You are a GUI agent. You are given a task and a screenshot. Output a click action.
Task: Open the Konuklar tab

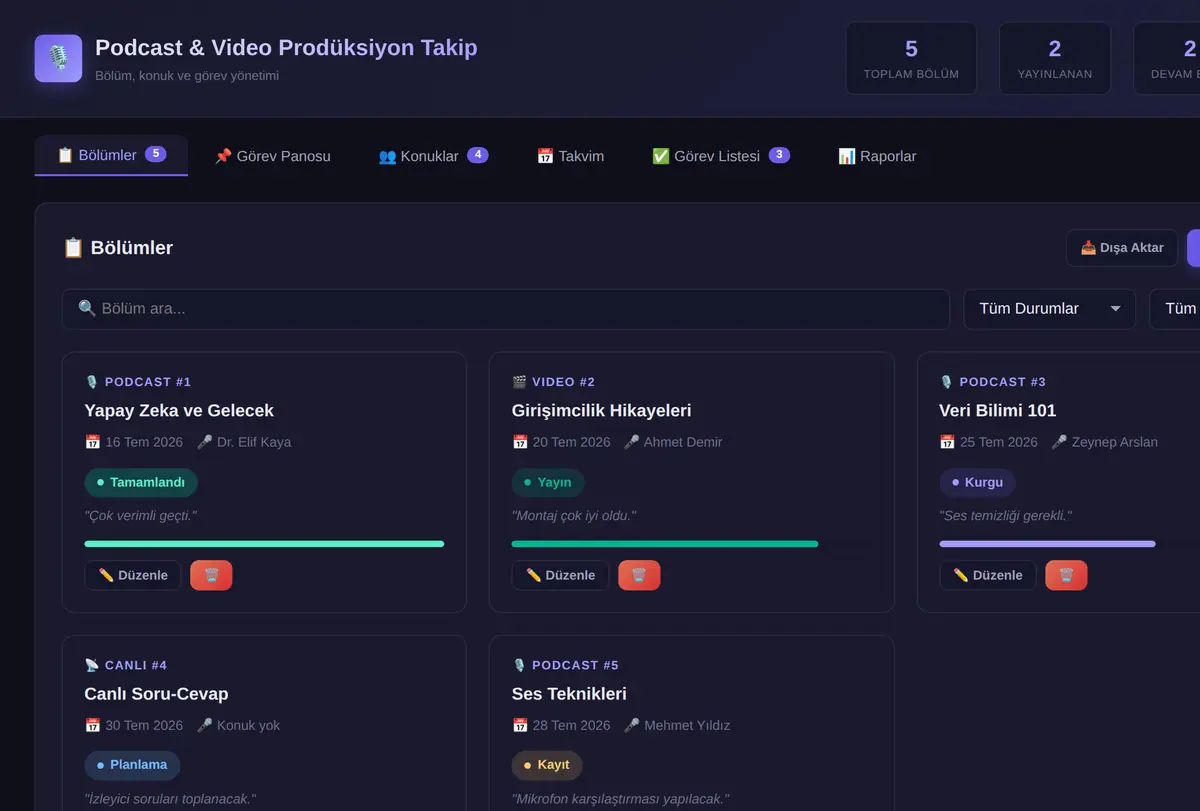pyautogui.click(x=433, y=156)
